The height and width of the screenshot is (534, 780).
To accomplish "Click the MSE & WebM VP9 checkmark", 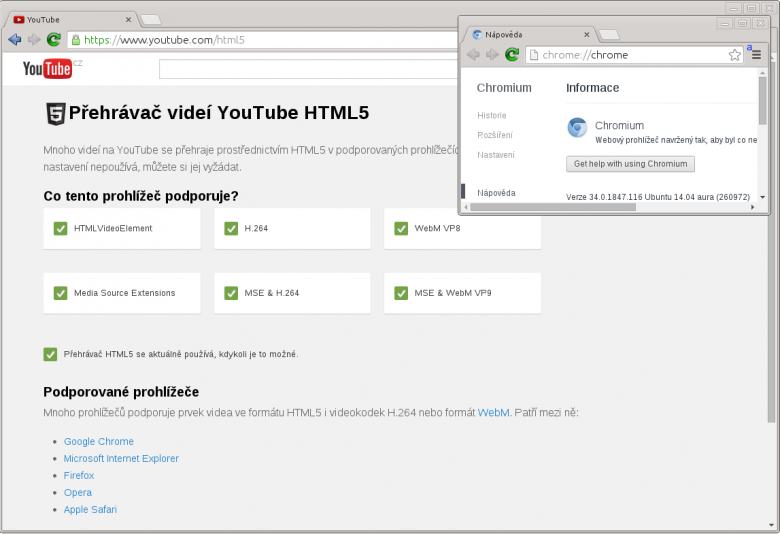I will [x=401, y=293].
